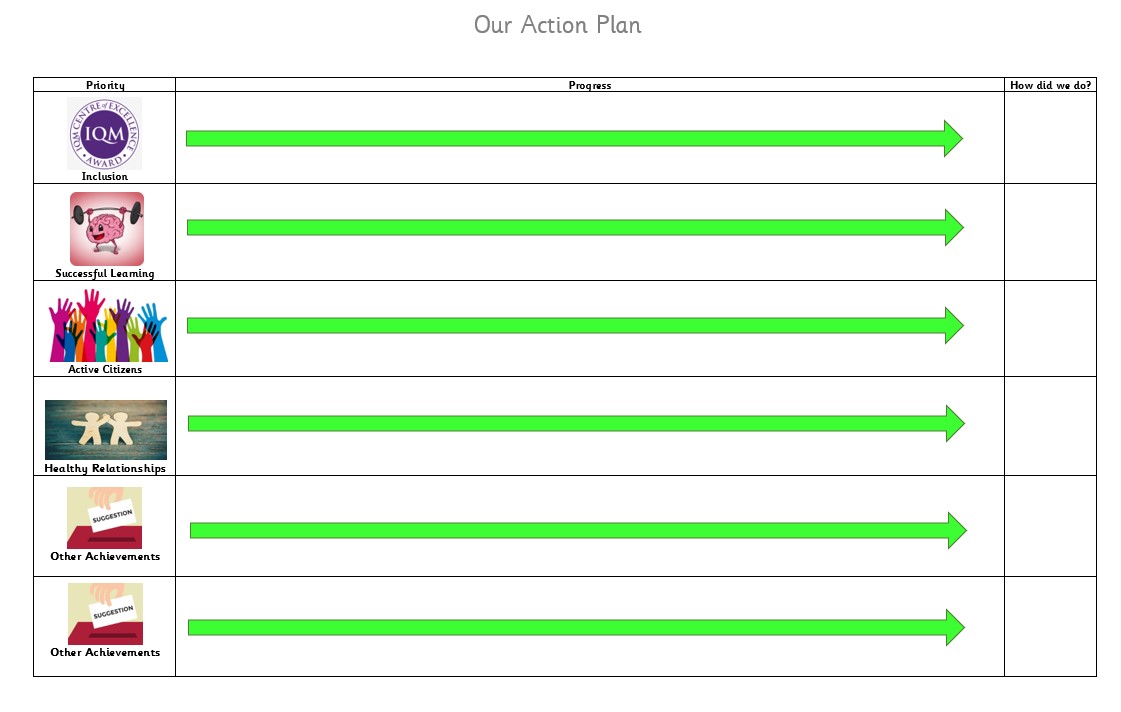This screenshot has height=712, width=1121.
Task: Click the upper suggestion box image
Action: pos(104,517)
